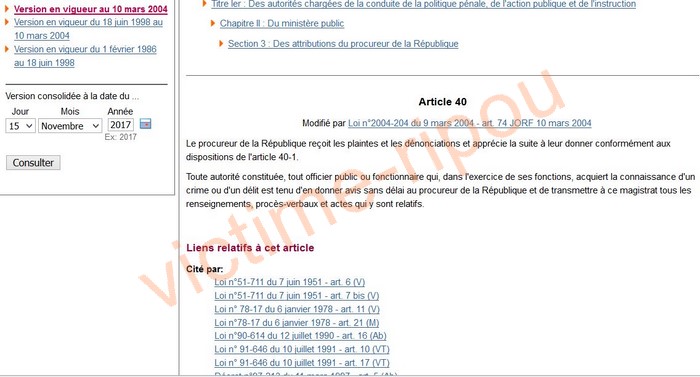
Task: Open Chapitre II : Du ministère public
Action: click(282, 23)
